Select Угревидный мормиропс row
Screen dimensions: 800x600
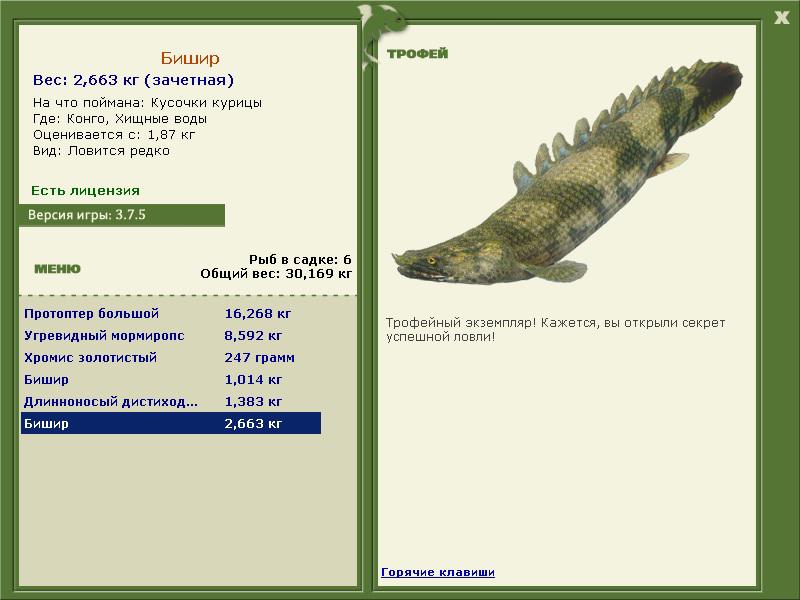(171, 335)
